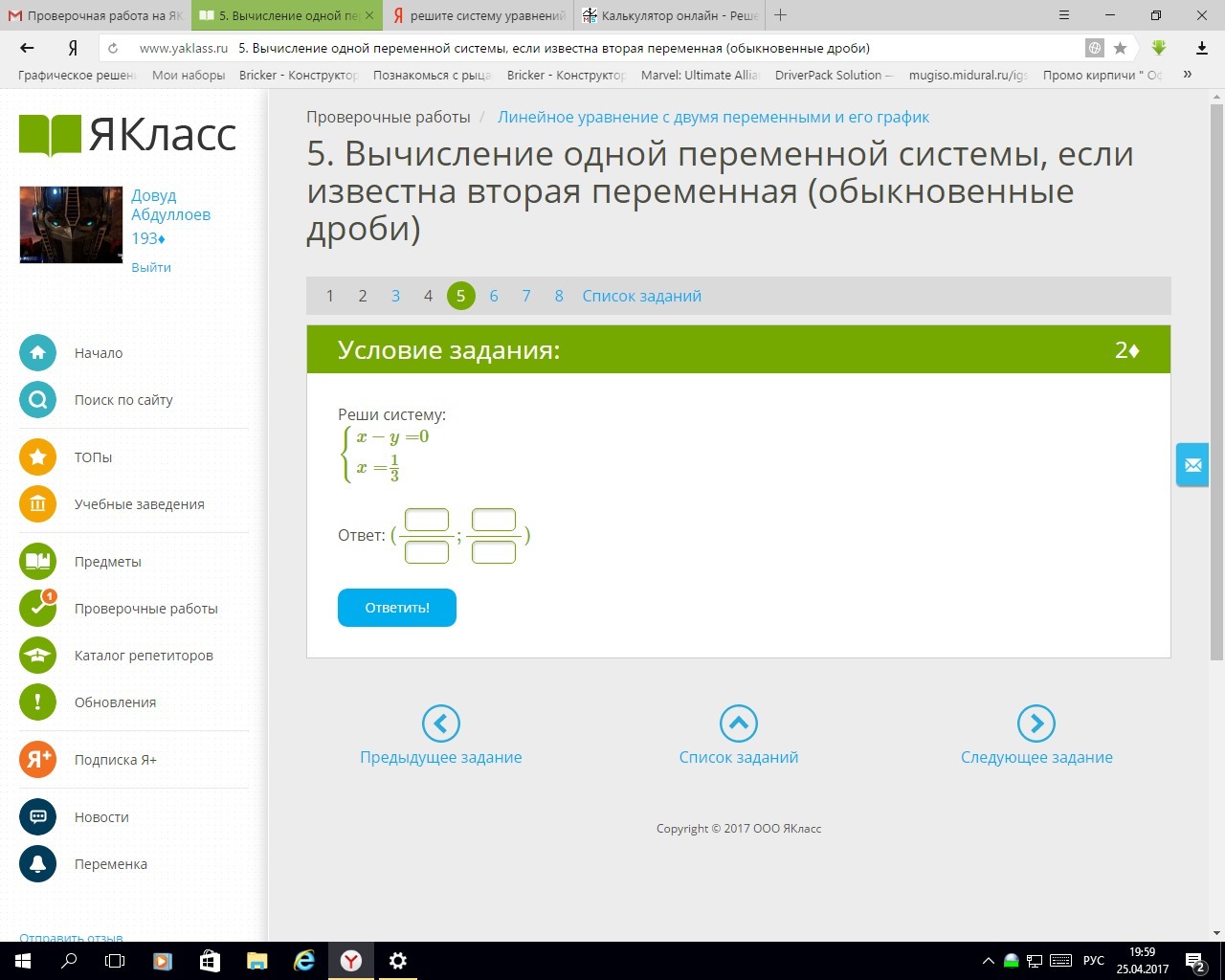Click the YaKlass logo
1225x980 pixels.
(x=127, y=134)
